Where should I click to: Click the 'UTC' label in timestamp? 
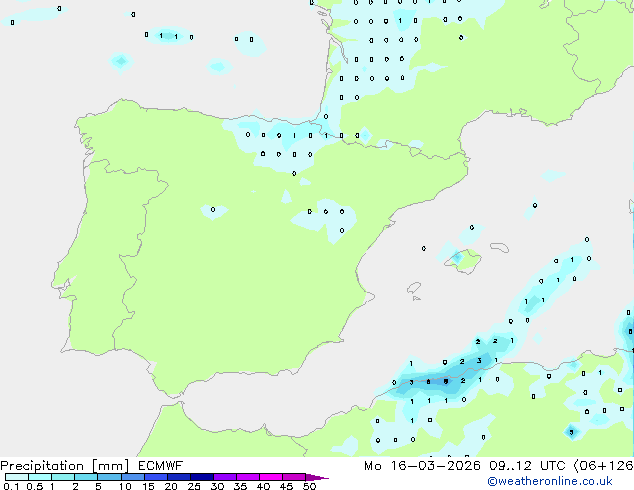pos(553,466)
